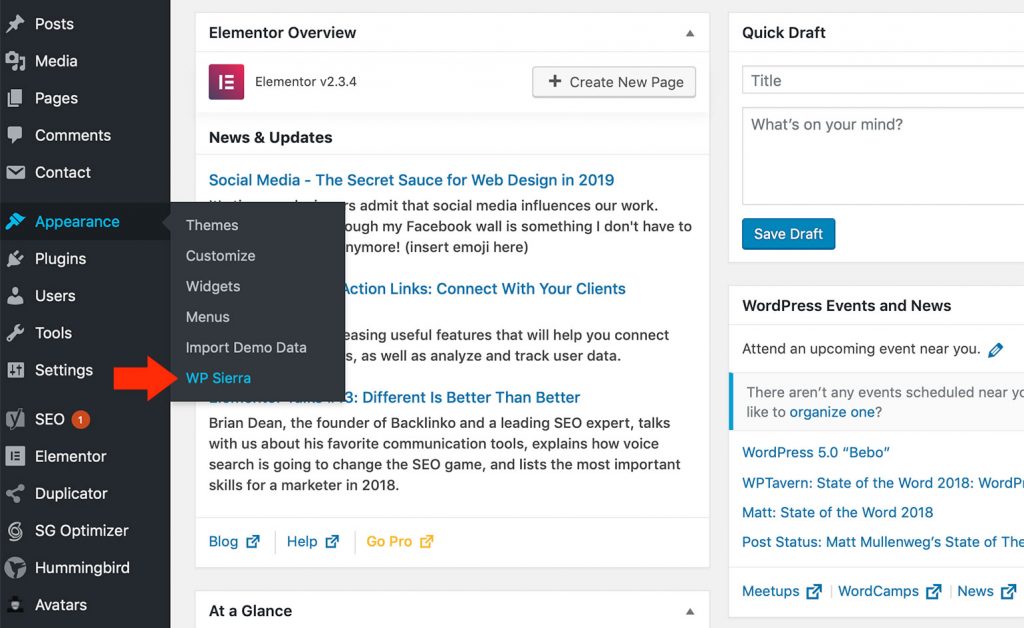Click external link icon beside Blog

(x=253, y=542)
